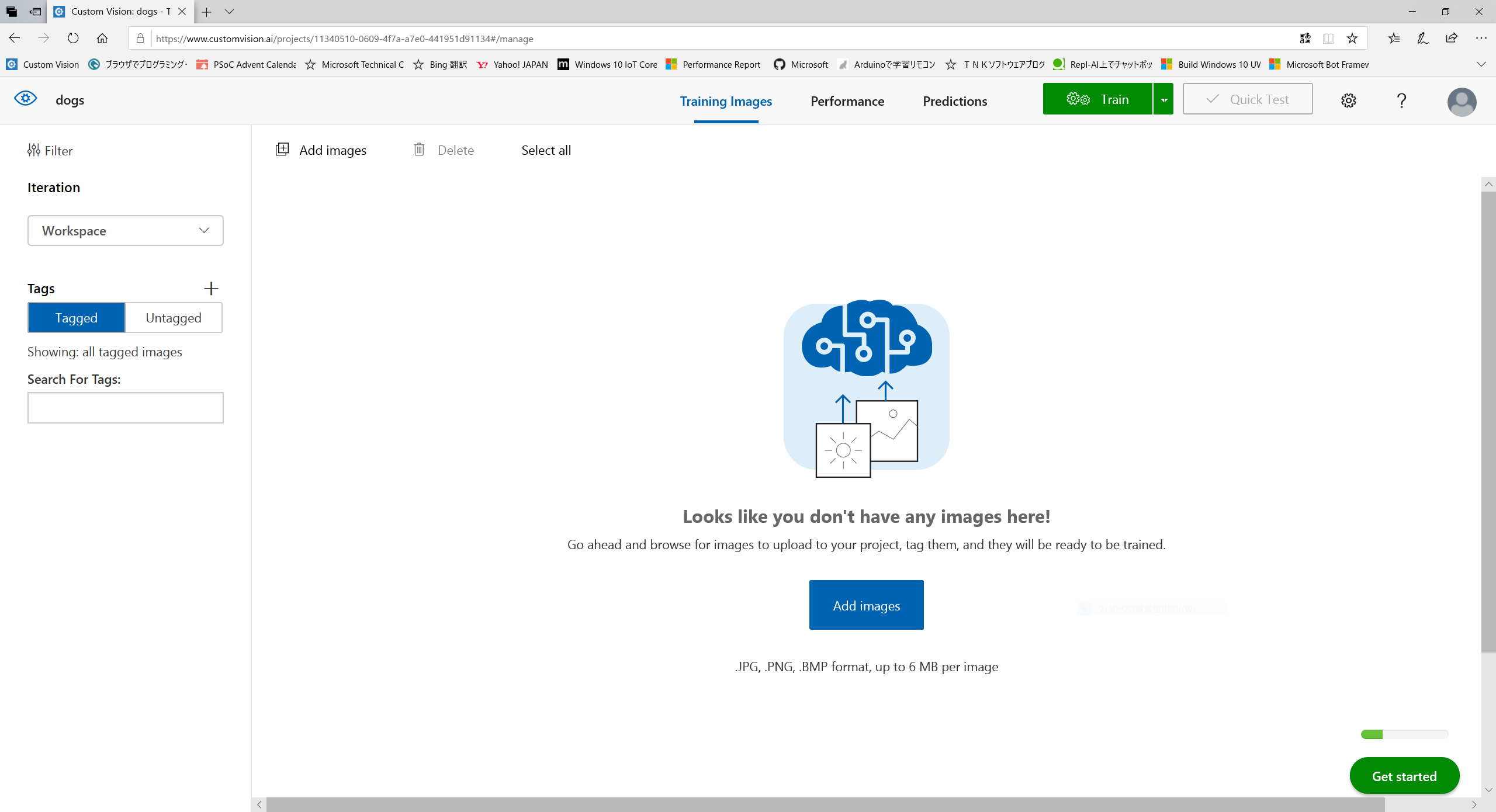This screenshot has width=1496, height=812.
Task: Add a new tag with plus icon
Action: tap(211, 288)
